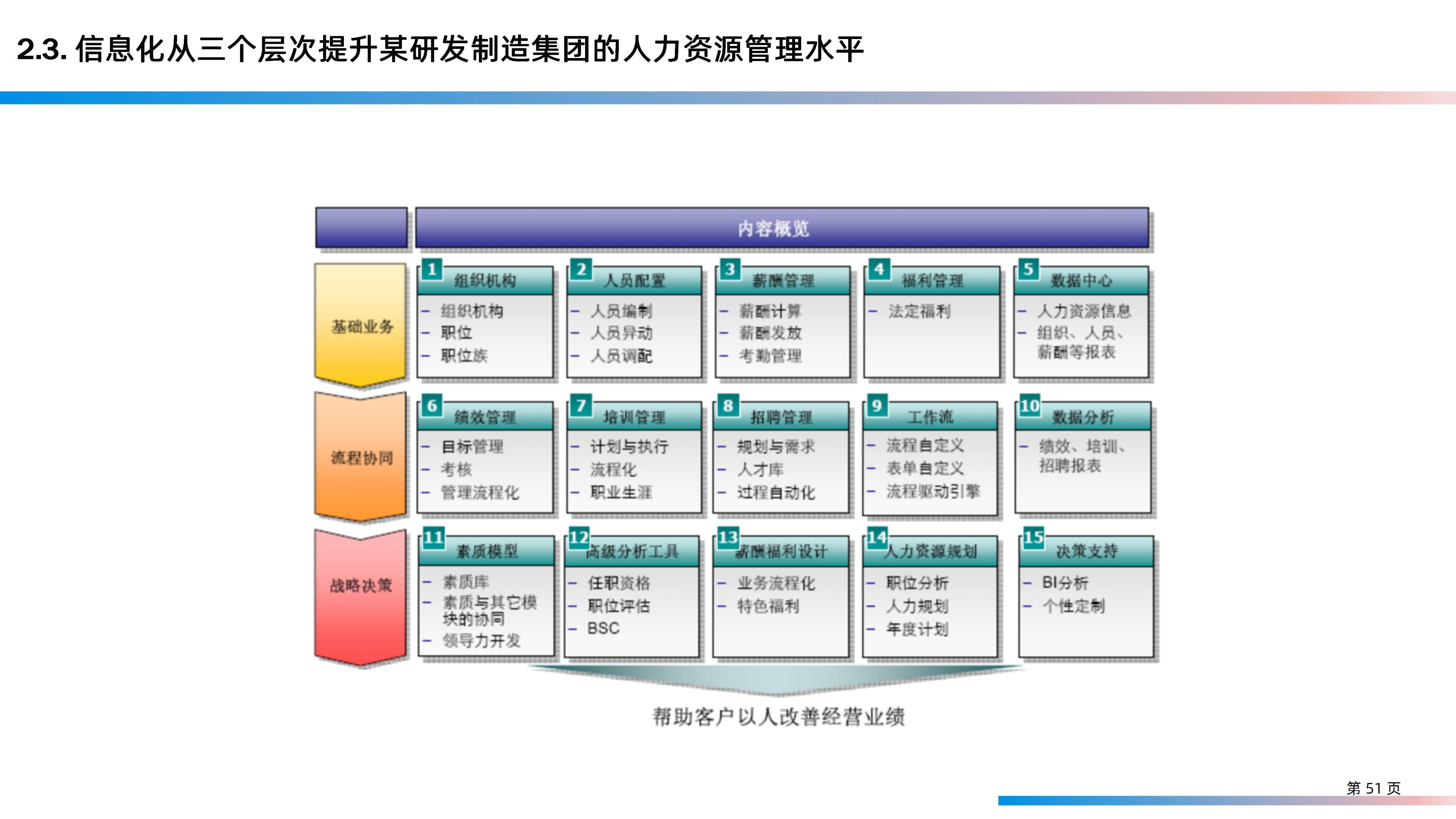
Task: Click the 福利管理 card header
Action: pos(932,281)
